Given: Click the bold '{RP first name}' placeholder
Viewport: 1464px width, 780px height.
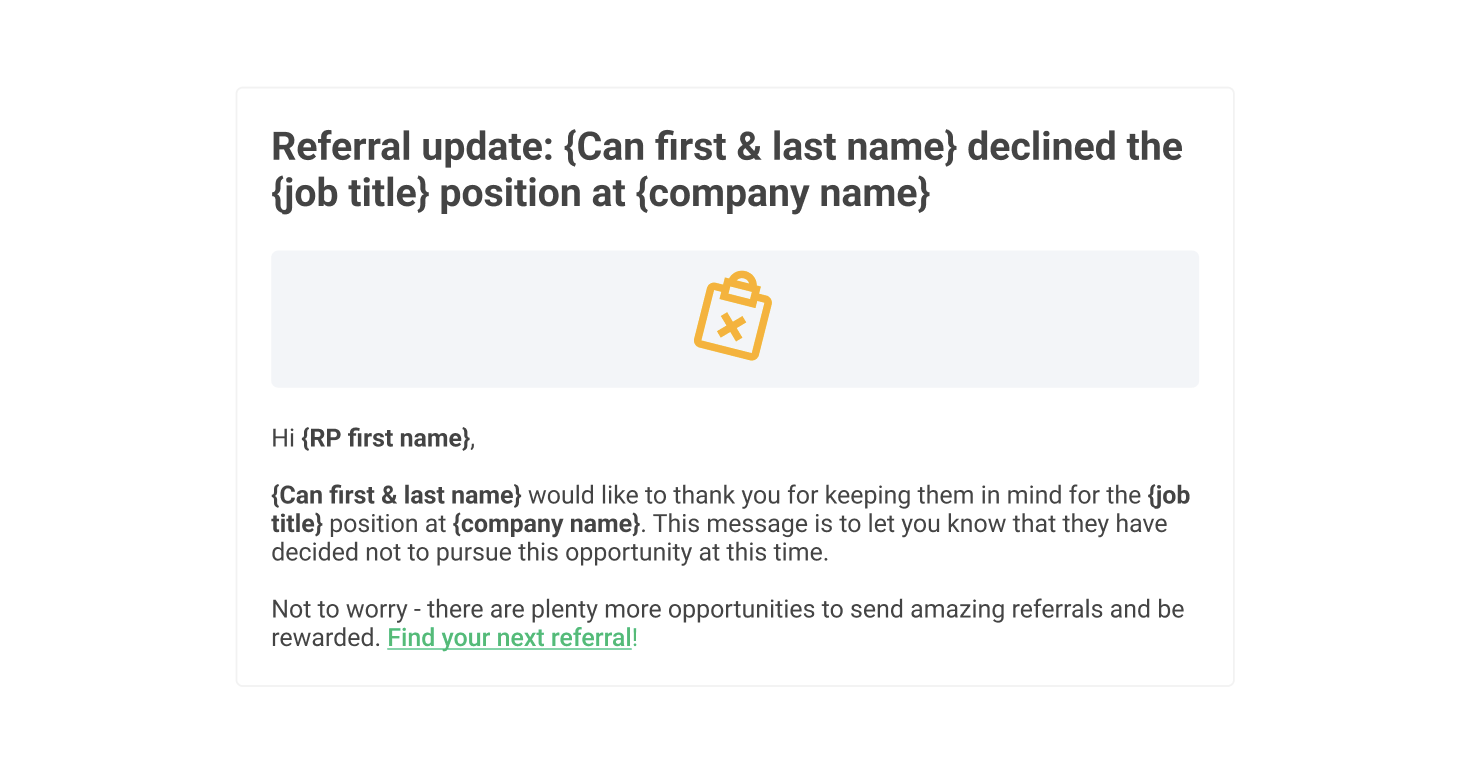Looking at the screenshot, I should click(385, 438).
